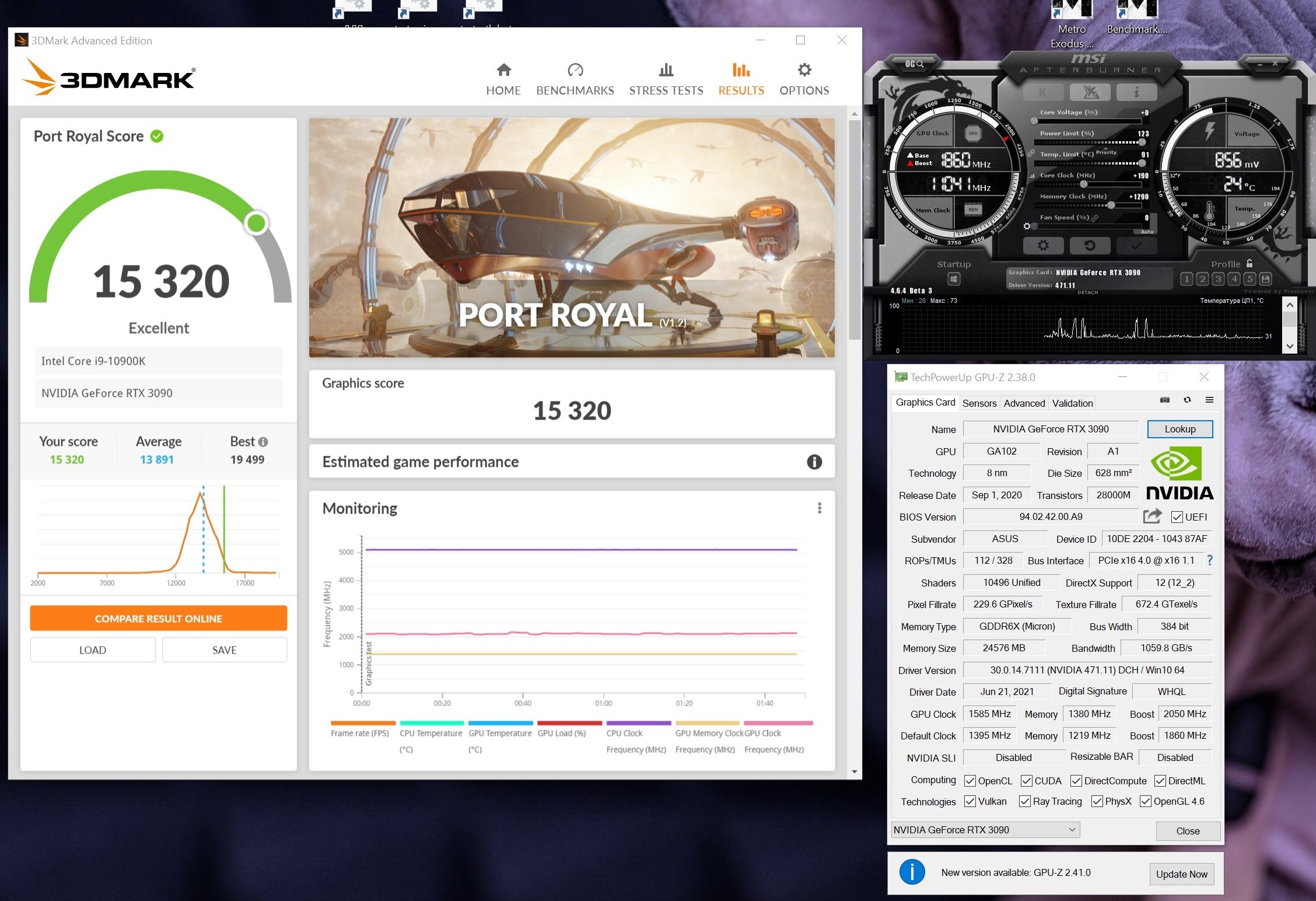Toggle the OpenCL checkbox
The image size is (1316, 901).
tap(970, 781)
